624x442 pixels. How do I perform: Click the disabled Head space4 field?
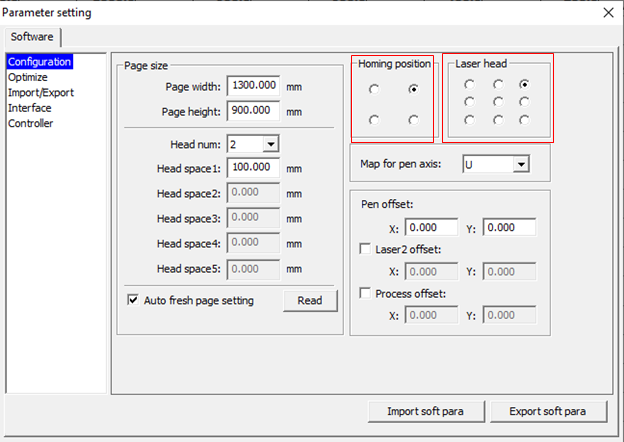click(253, 242)
